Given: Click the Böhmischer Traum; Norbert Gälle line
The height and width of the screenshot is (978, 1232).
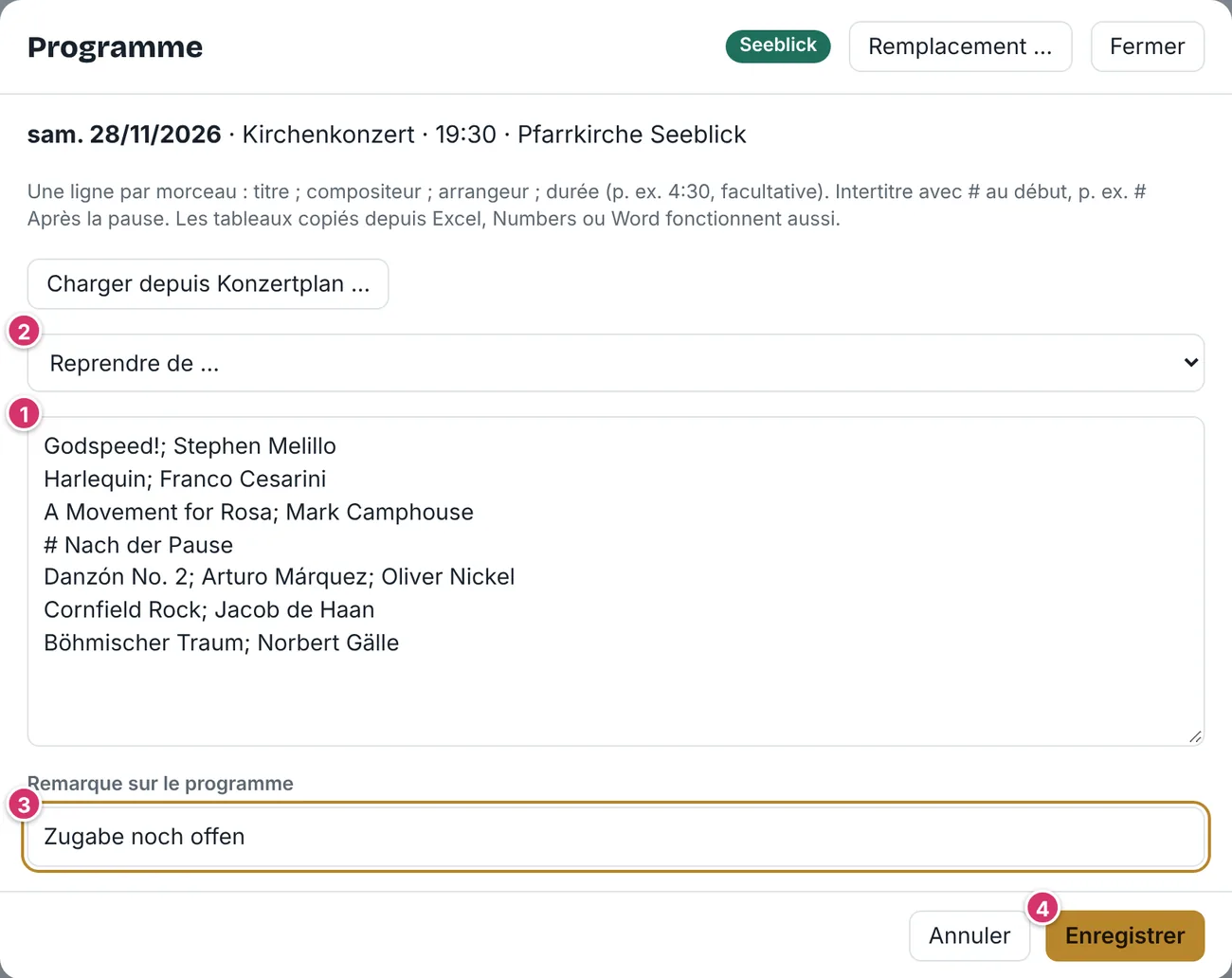Looking at the screenshot, I should tap(222, 643).
